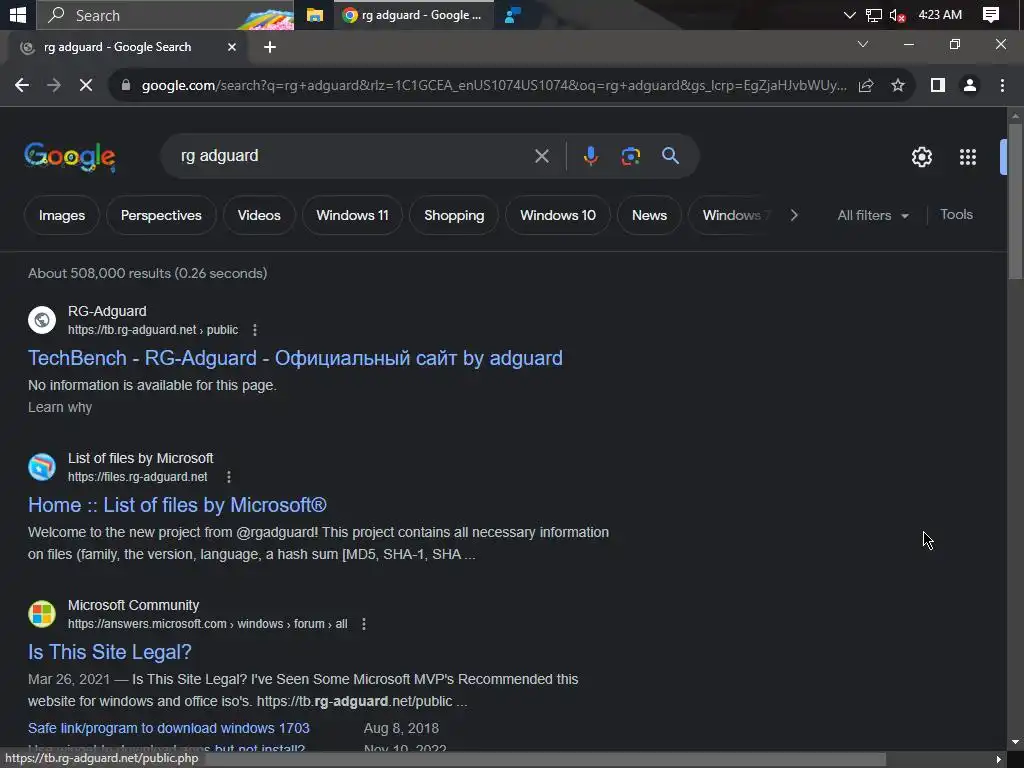The width and height of the screenshot is (1024, 768).
Task: Click RG-Adguard site favicon
Action: click(42, 320)
